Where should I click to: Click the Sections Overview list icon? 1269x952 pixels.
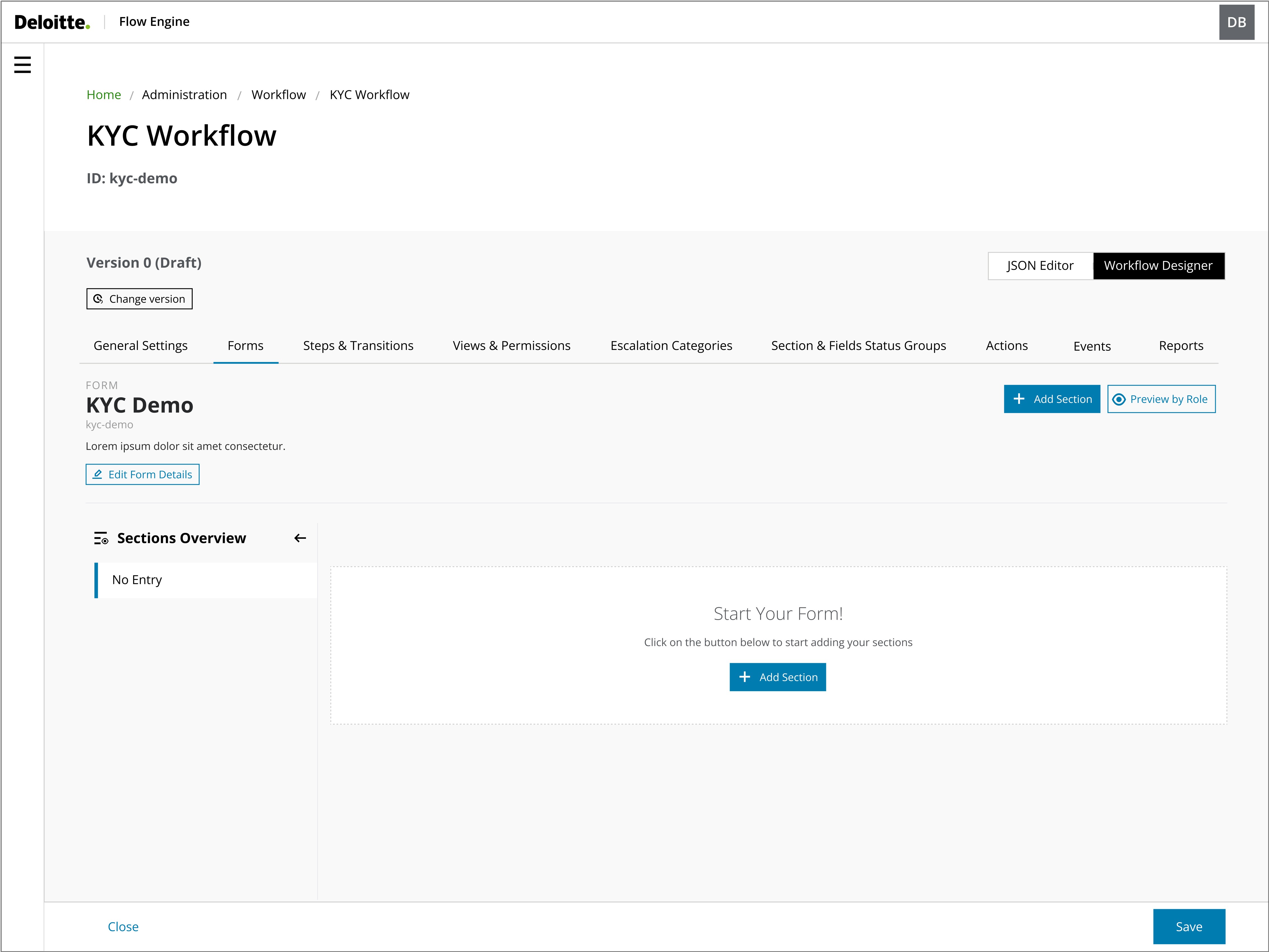pyautogui.click(x=101, y=538)
